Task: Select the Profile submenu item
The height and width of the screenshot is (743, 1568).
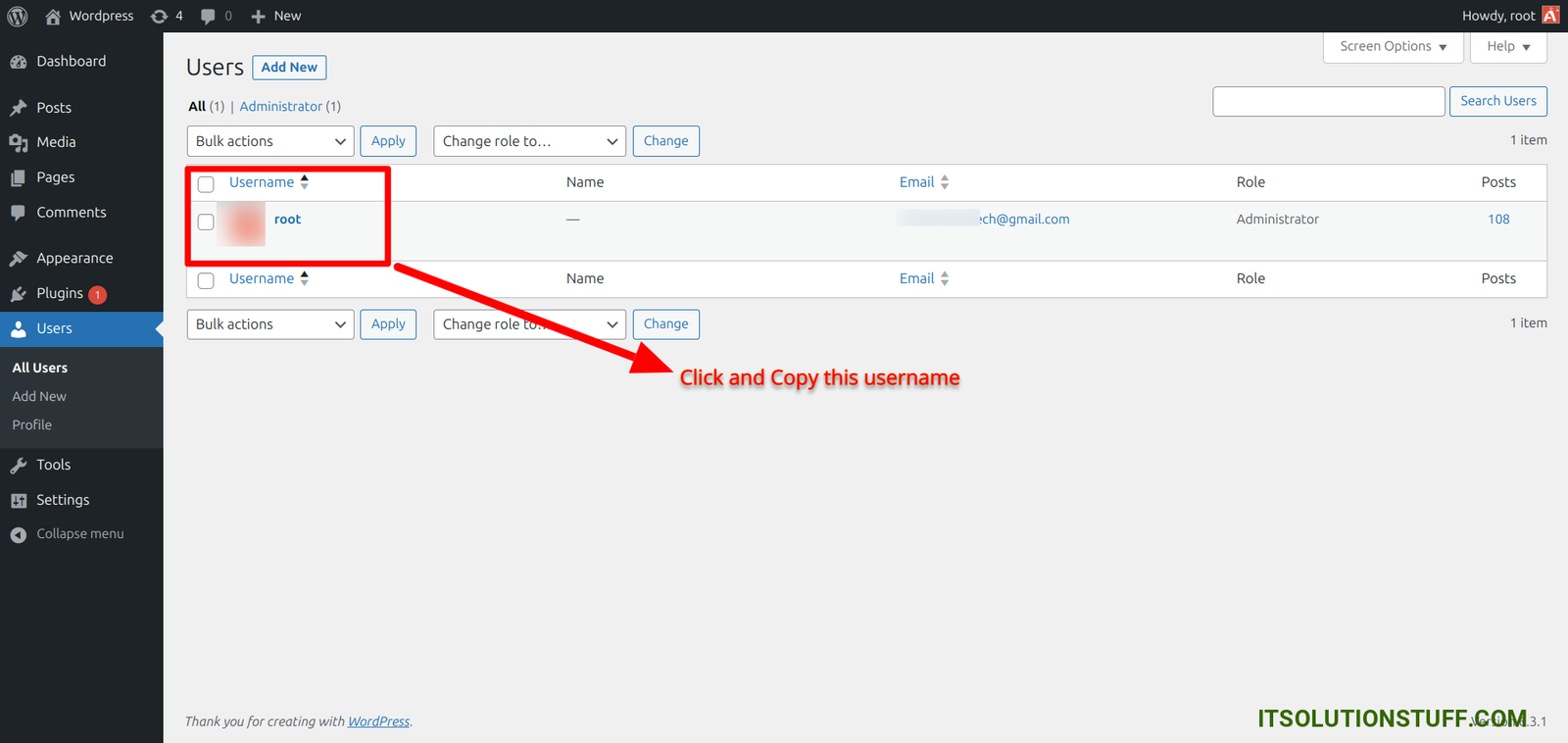Action: tap(32, 424)
